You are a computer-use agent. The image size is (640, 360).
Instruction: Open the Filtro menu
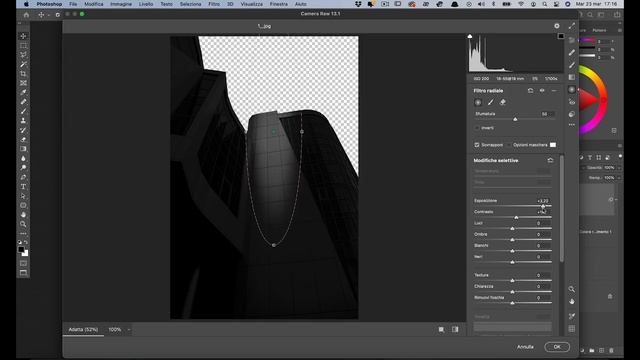click(x=214, y=4)
